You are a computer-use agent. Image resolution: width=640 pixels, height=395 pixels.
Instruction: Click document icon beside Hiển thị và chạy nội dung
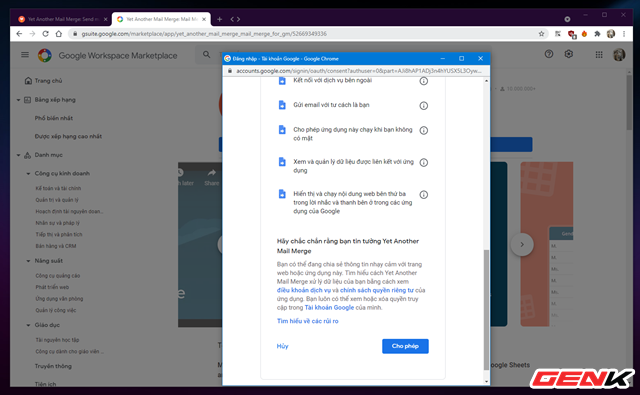click(282, 193)
